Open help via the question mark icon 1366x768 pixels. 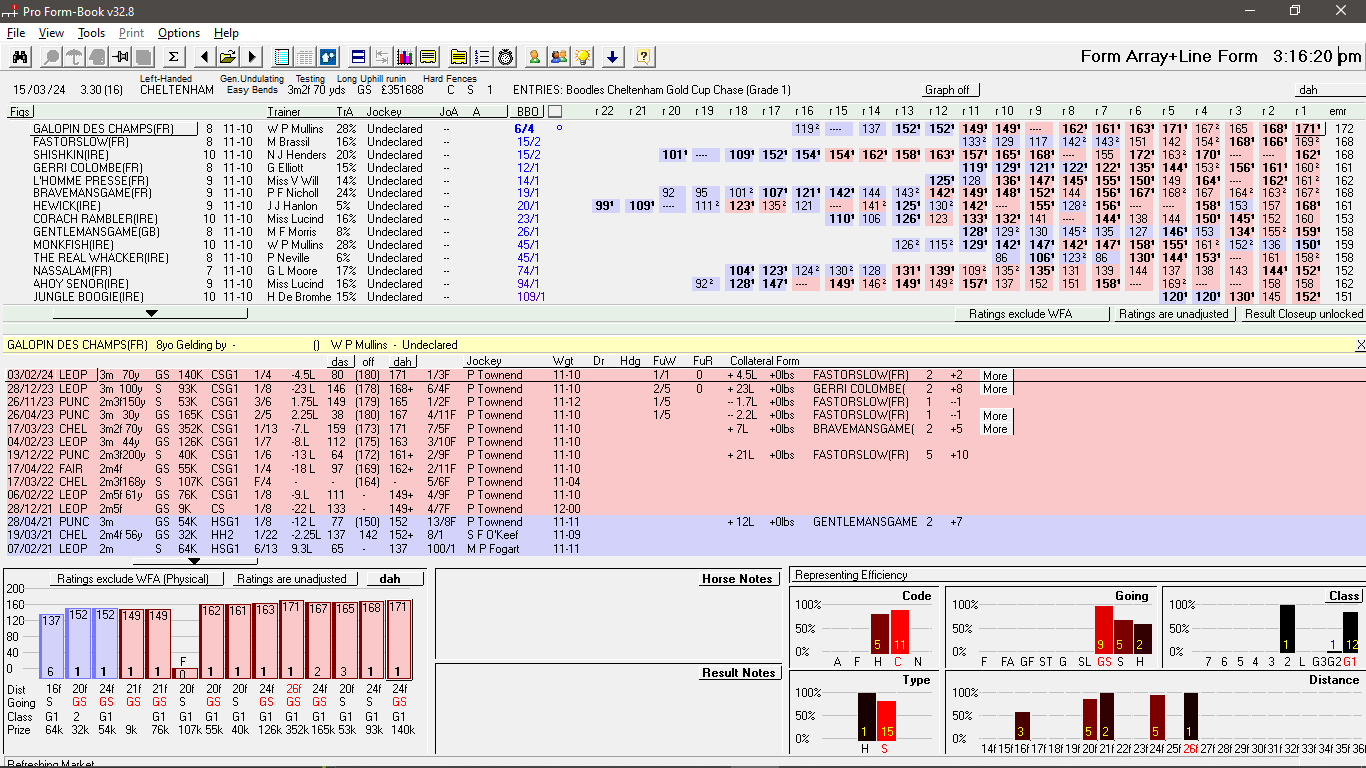tap(645, 57)
